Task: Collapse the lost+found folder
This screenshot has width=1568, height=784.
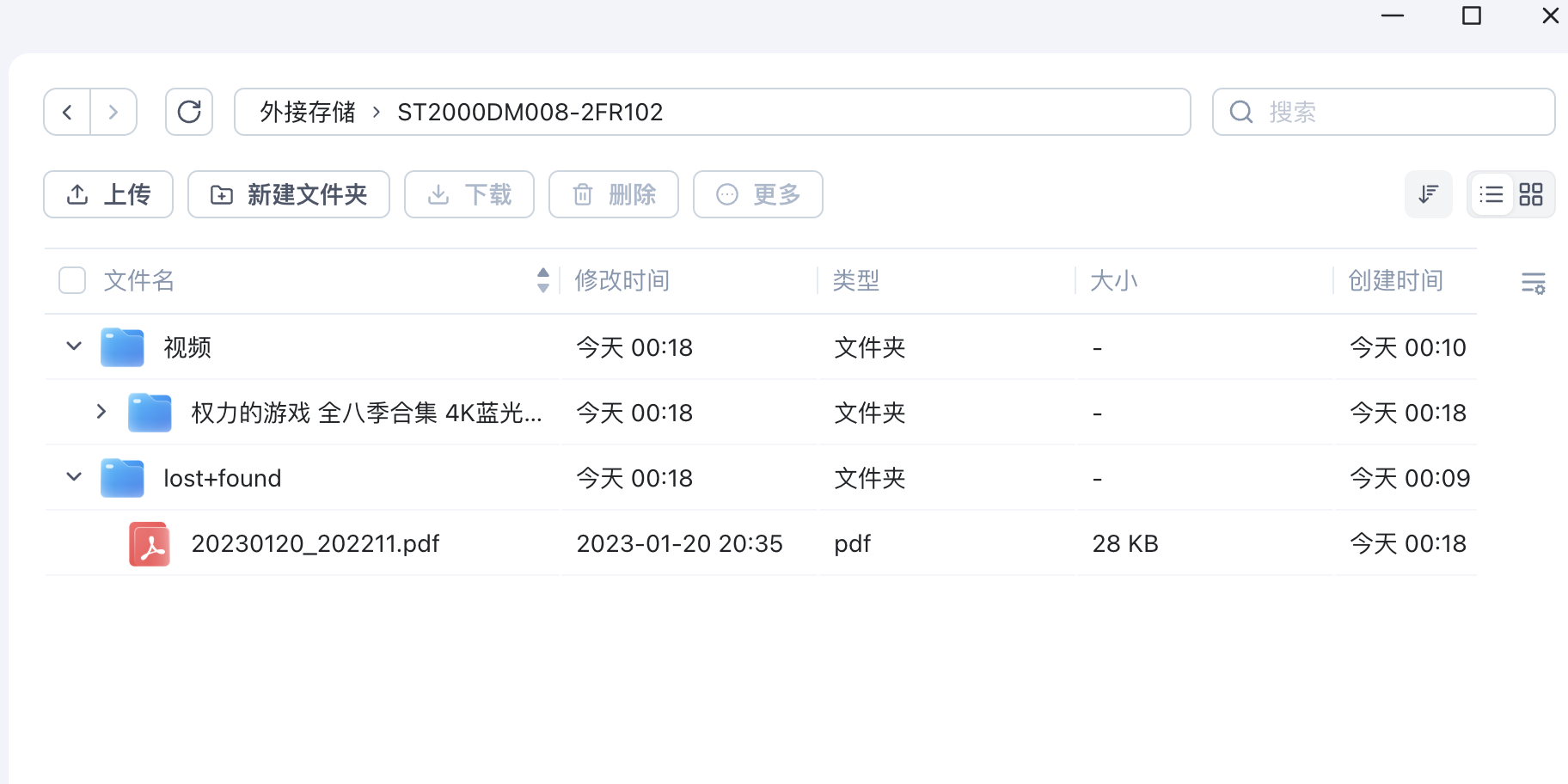Action: click(x=74, y=477)
